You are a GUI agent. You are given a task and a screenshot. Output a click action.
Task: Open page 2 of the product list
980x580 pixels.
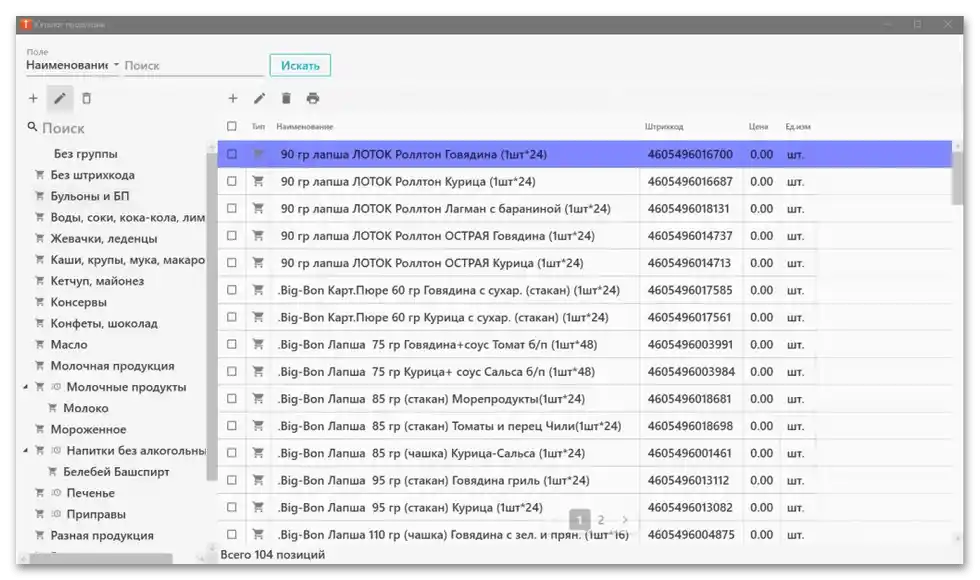pos(601,520)
